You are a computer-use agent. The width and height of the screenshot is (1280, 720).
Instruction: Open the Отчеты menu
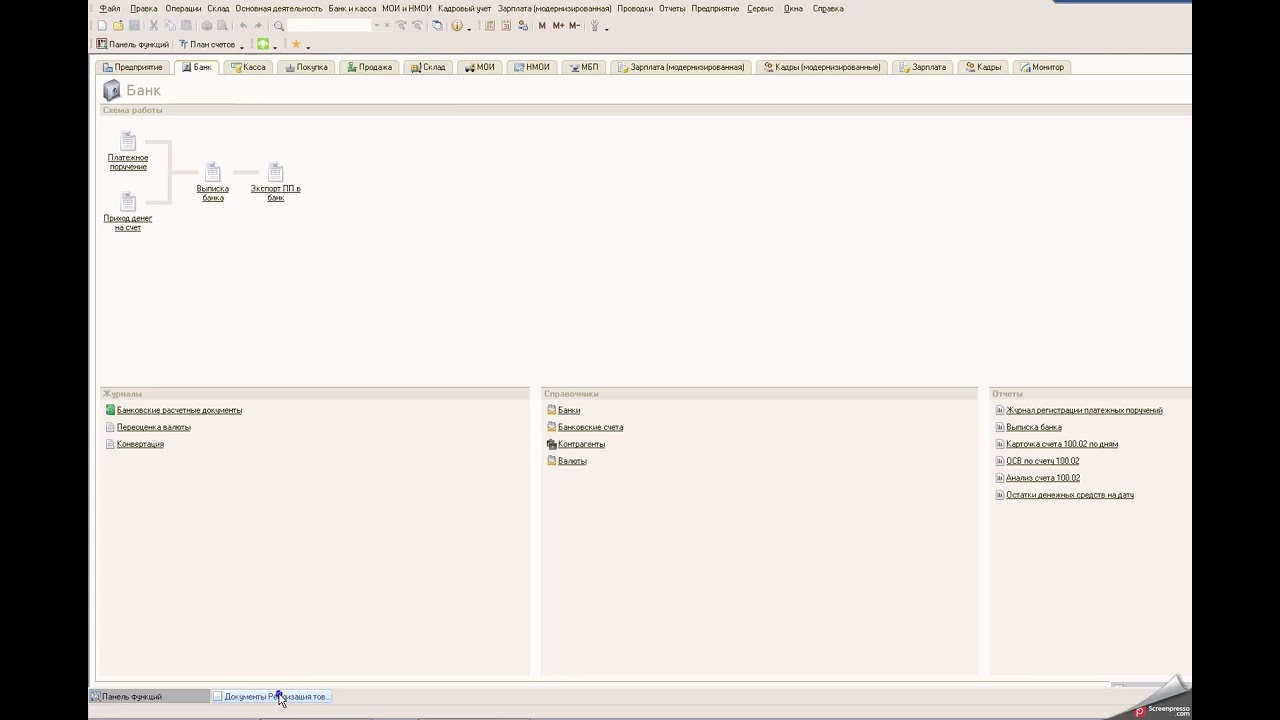[x=672, y=8]
